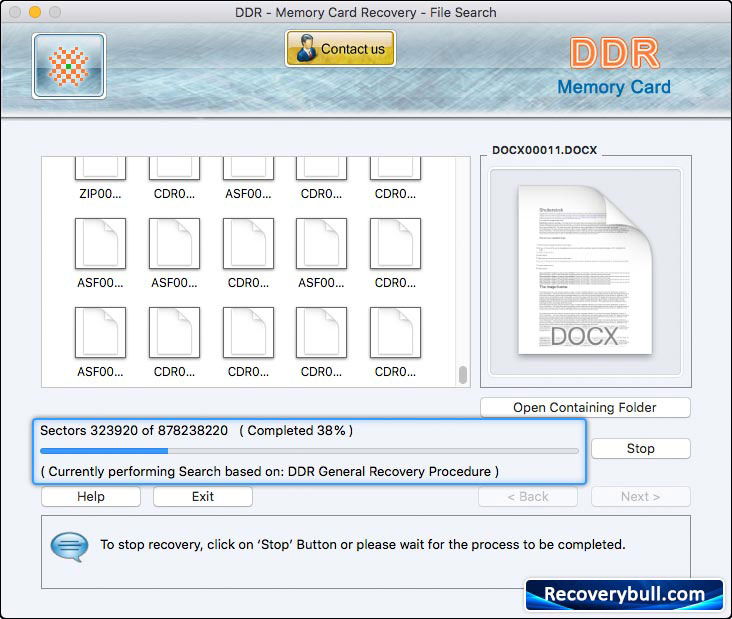Click the 'DDR General Recovery Procedure' status line

(269, 471)
